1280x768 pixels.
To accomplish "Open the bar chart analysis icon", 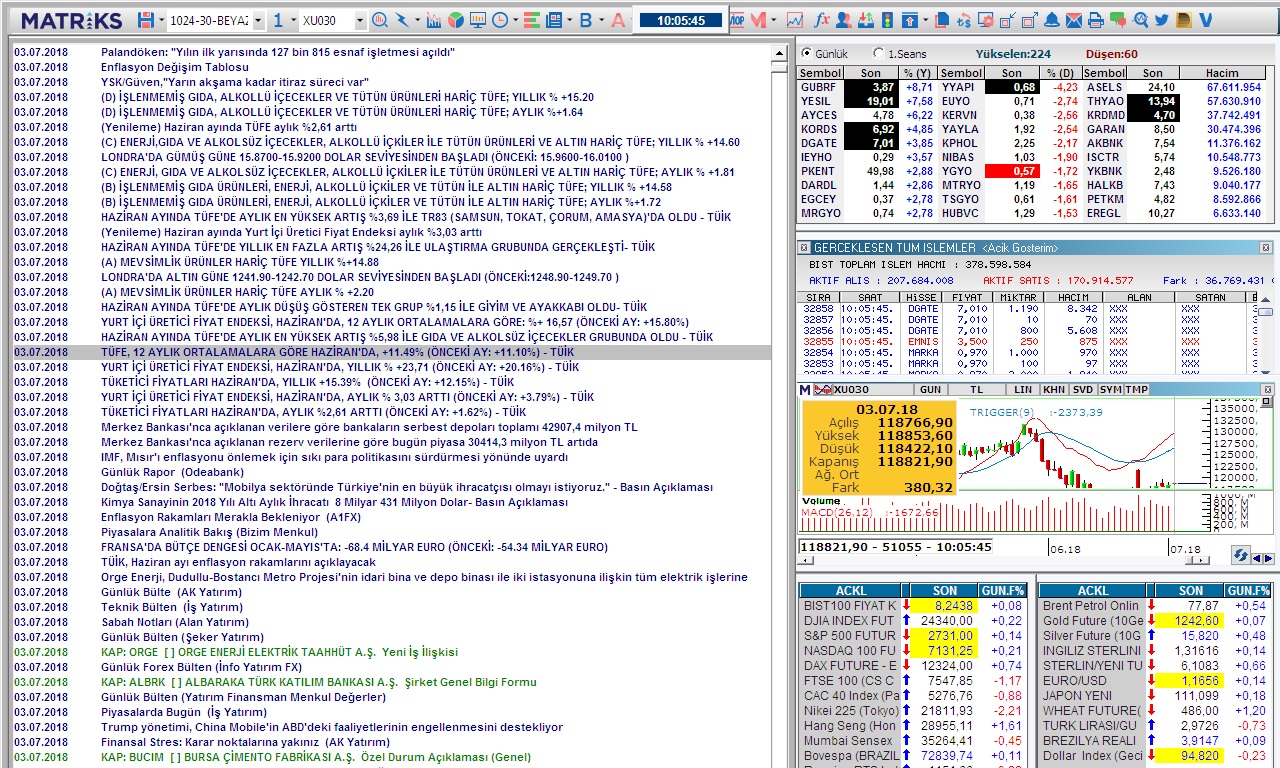I will [434, 20].
